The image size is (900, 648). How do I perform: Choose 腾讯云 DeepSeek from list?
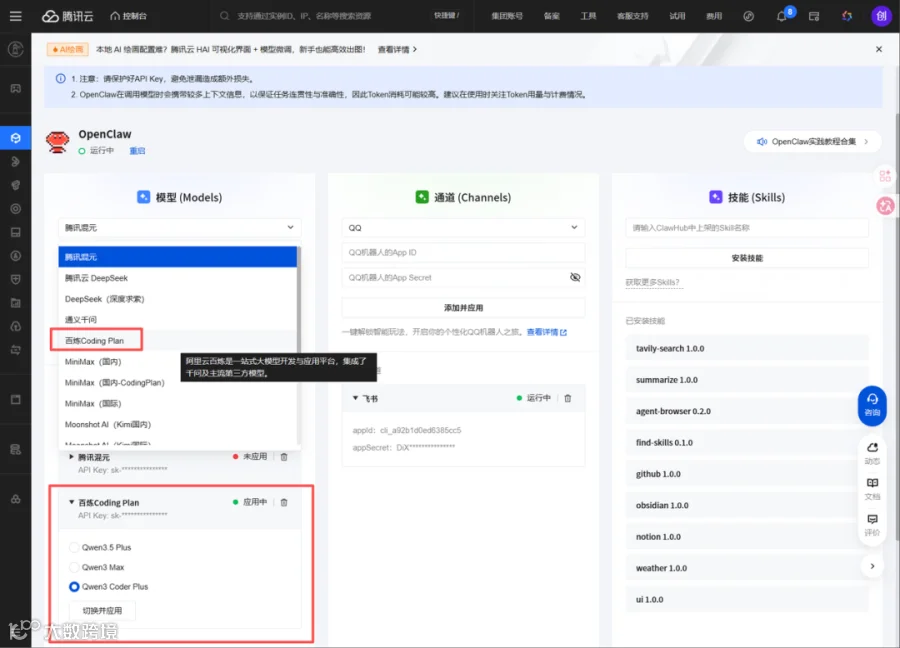tap(177, 278)
